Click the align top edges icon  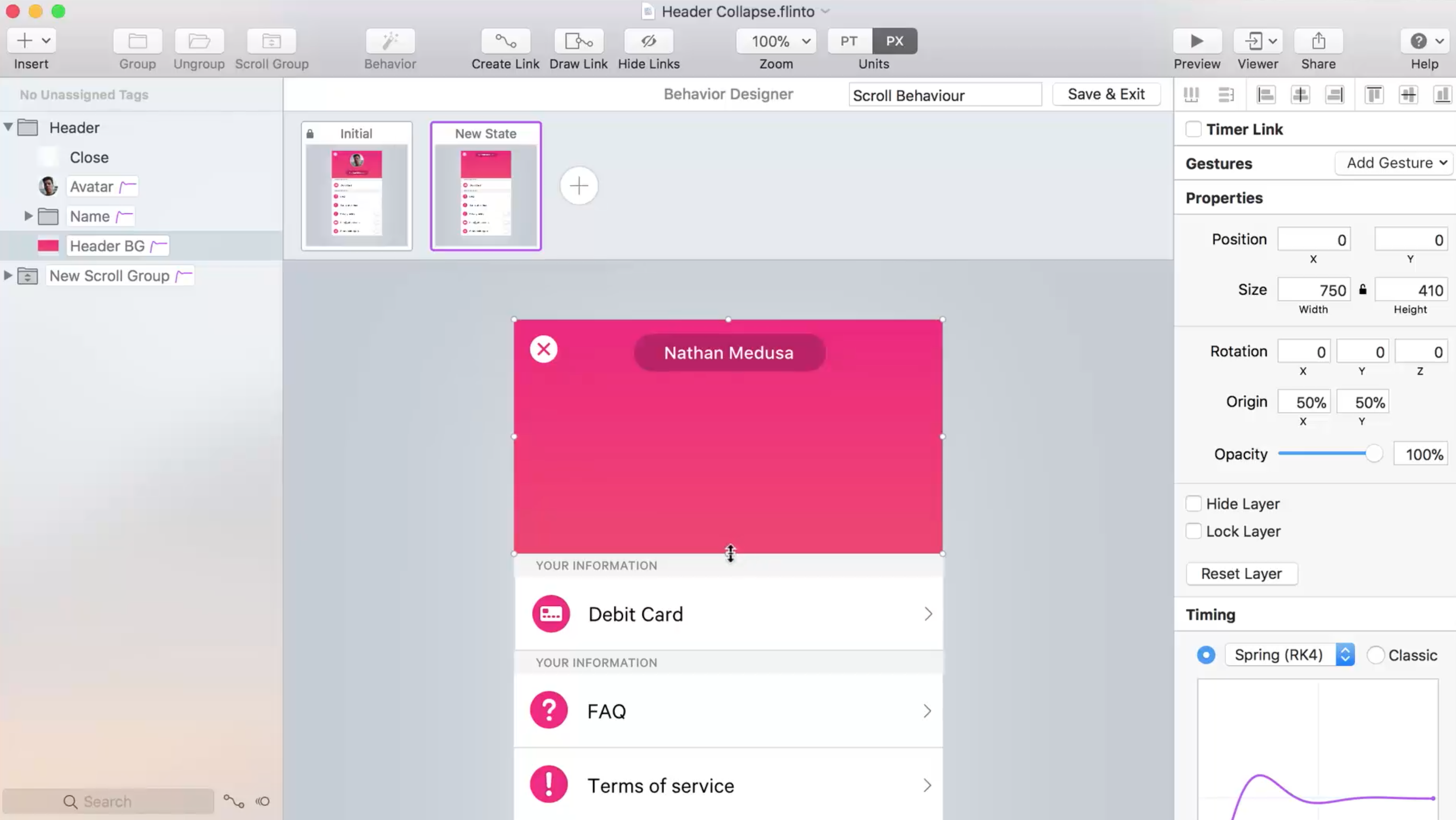coord(1373,94)
